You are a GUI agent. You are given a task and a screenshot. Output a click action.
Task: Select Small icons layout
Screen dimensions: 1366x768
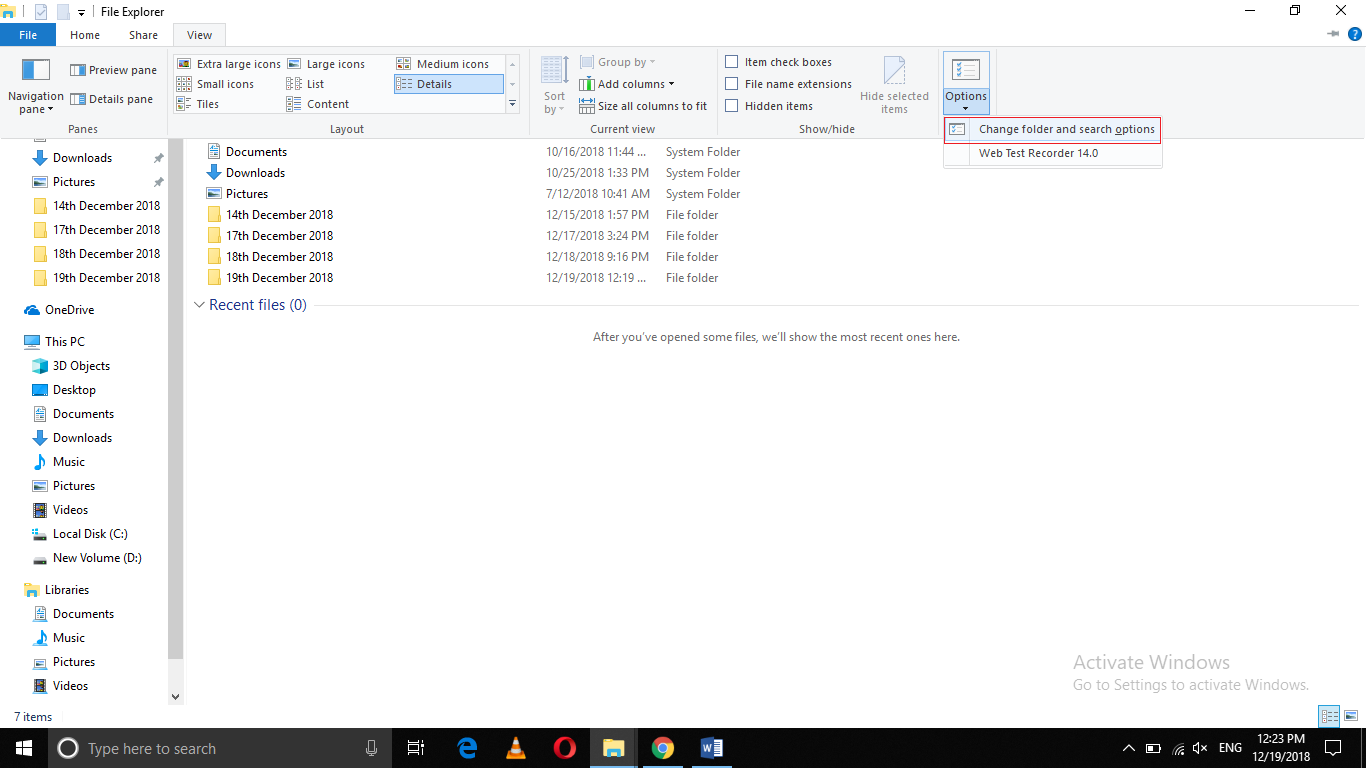(x=216, y=84)
